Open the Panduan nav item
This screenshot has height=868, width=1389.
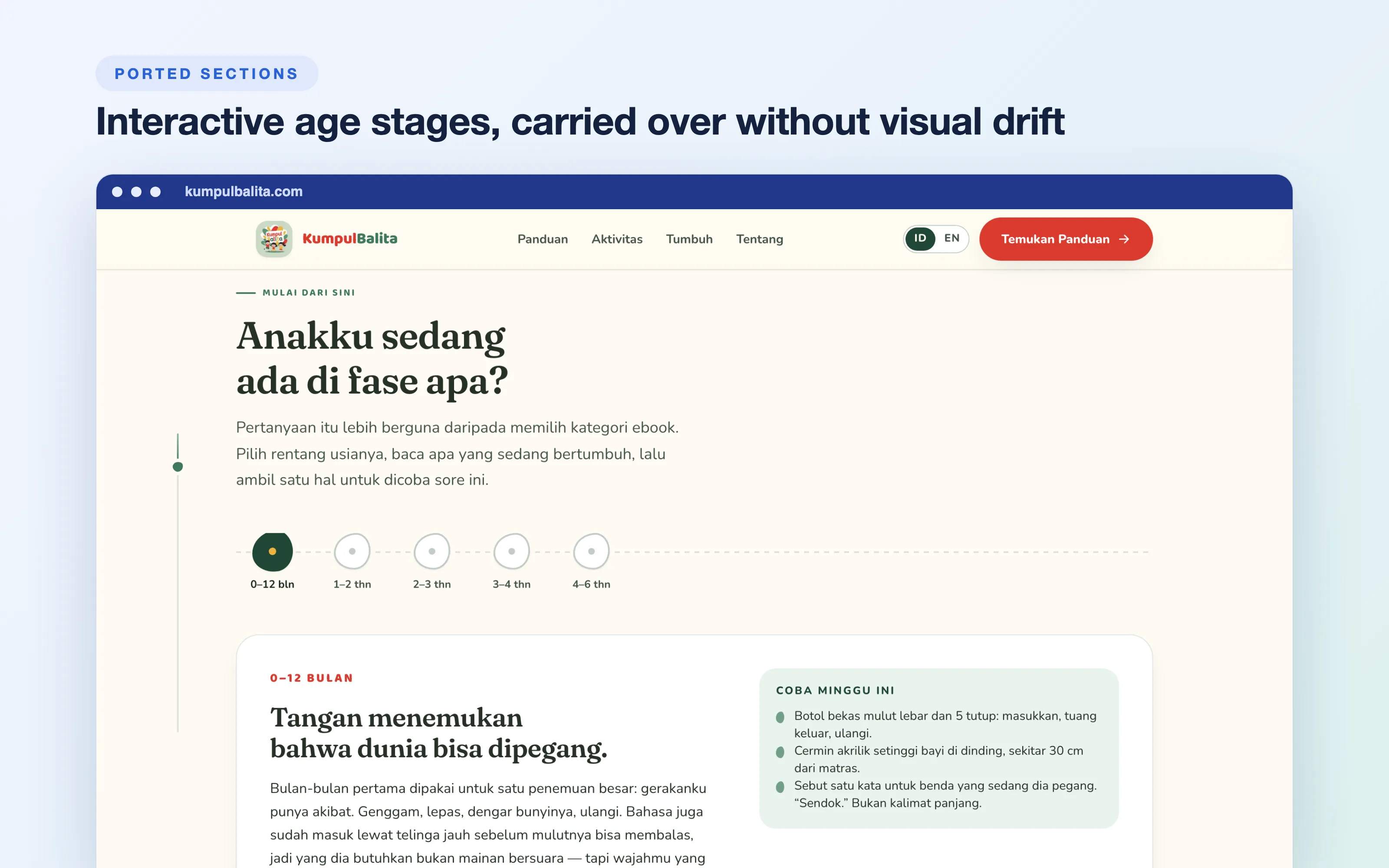coord(543,240)
